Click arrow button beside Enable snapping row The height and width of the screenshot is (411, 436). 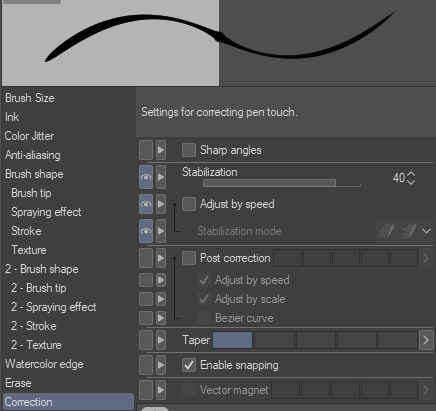161,365
